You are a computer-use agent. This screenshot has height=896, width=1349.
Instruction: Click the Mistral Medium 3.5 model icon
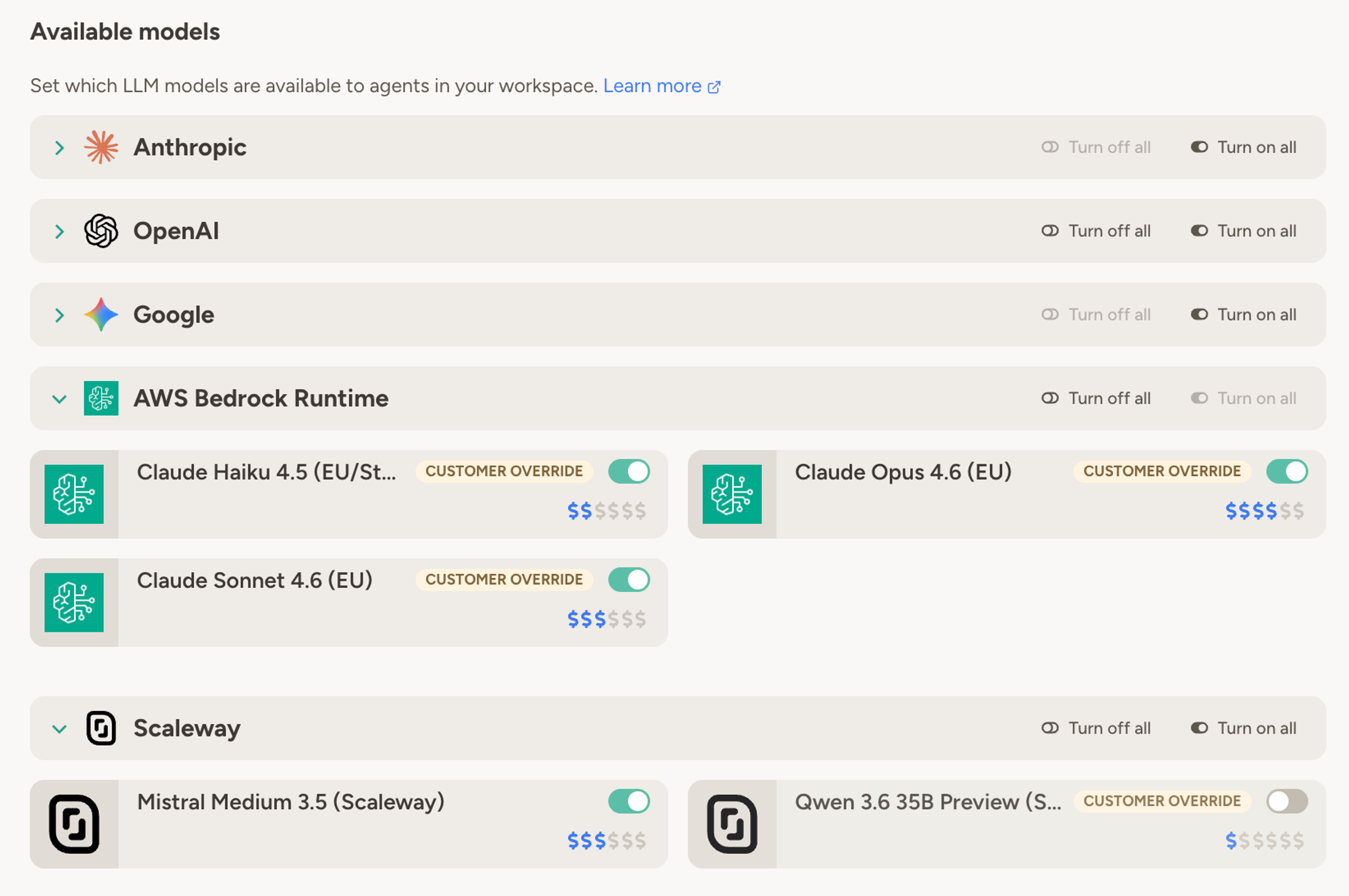pyautogui.click(x=74, y=824)
